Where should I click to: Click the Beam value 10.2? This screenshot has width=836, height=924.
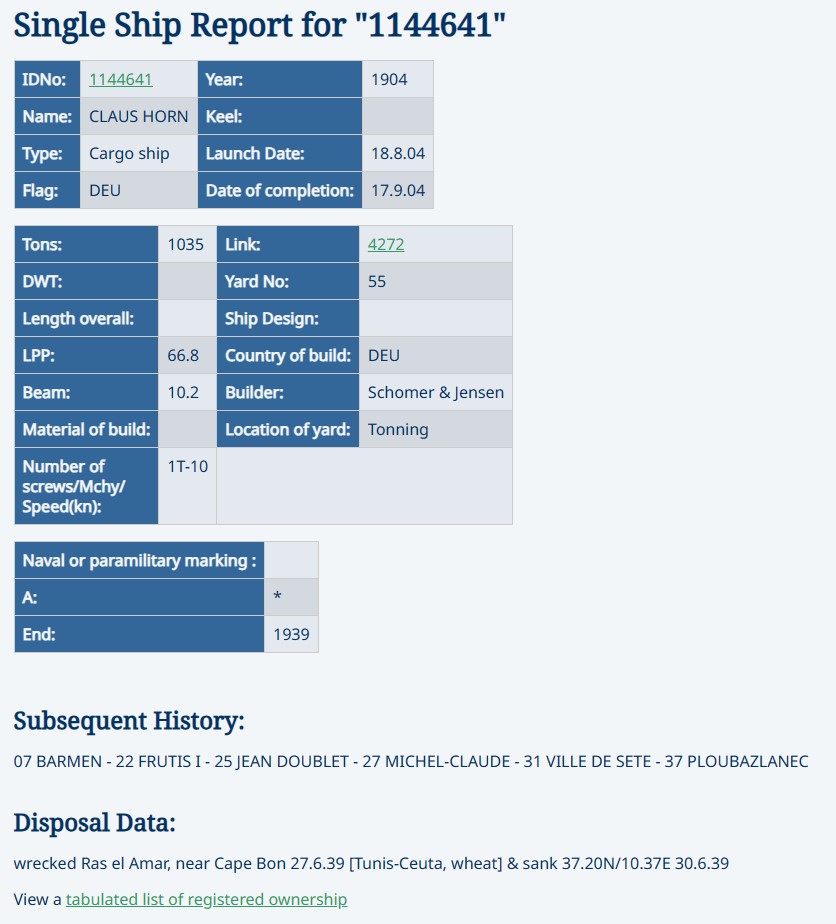183,392
